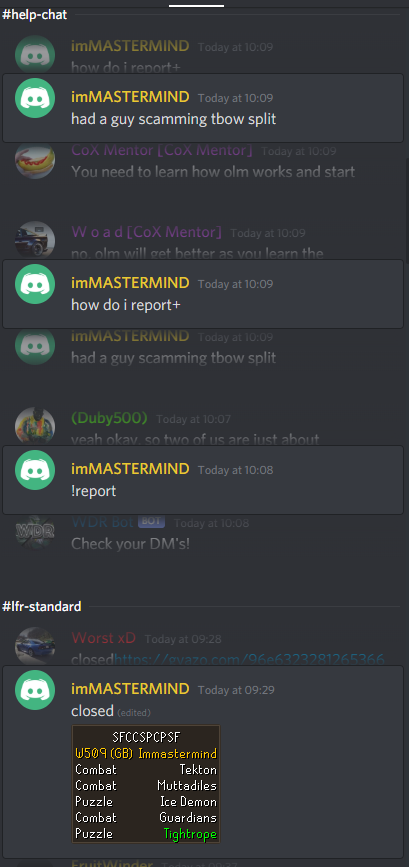Click the Duby500 user avatar

[x=35, y=426]
